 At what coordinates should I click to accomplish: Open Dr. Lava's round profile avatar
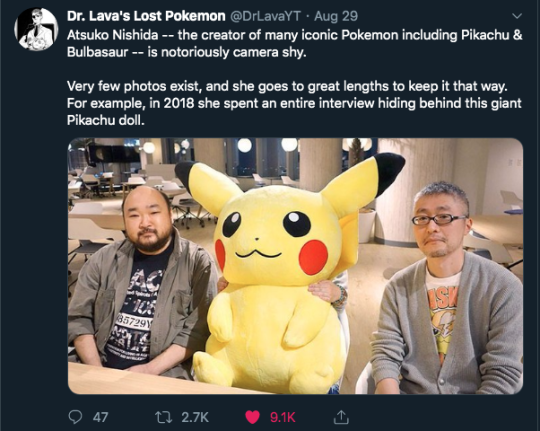pos(36,29)
